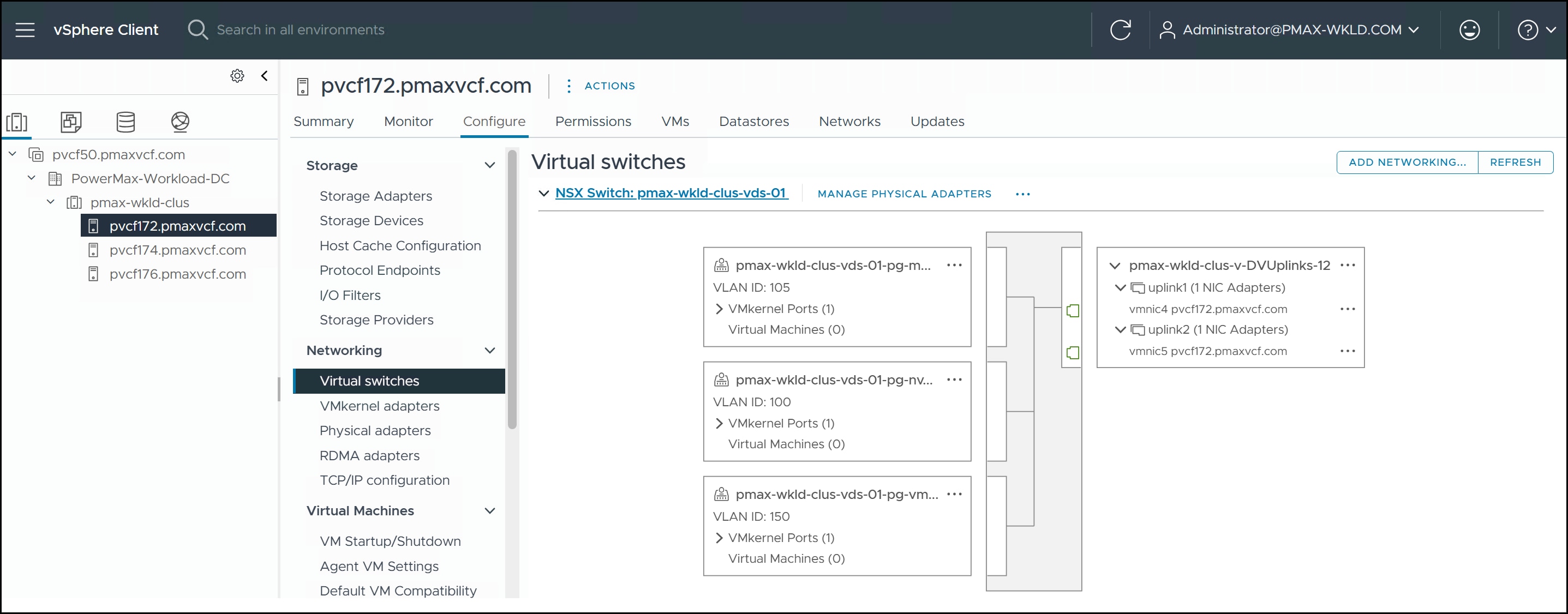Viewport: 1568px width, 614px height.
Task: Open the hamburger navigation menu
Action: (25, 30)
